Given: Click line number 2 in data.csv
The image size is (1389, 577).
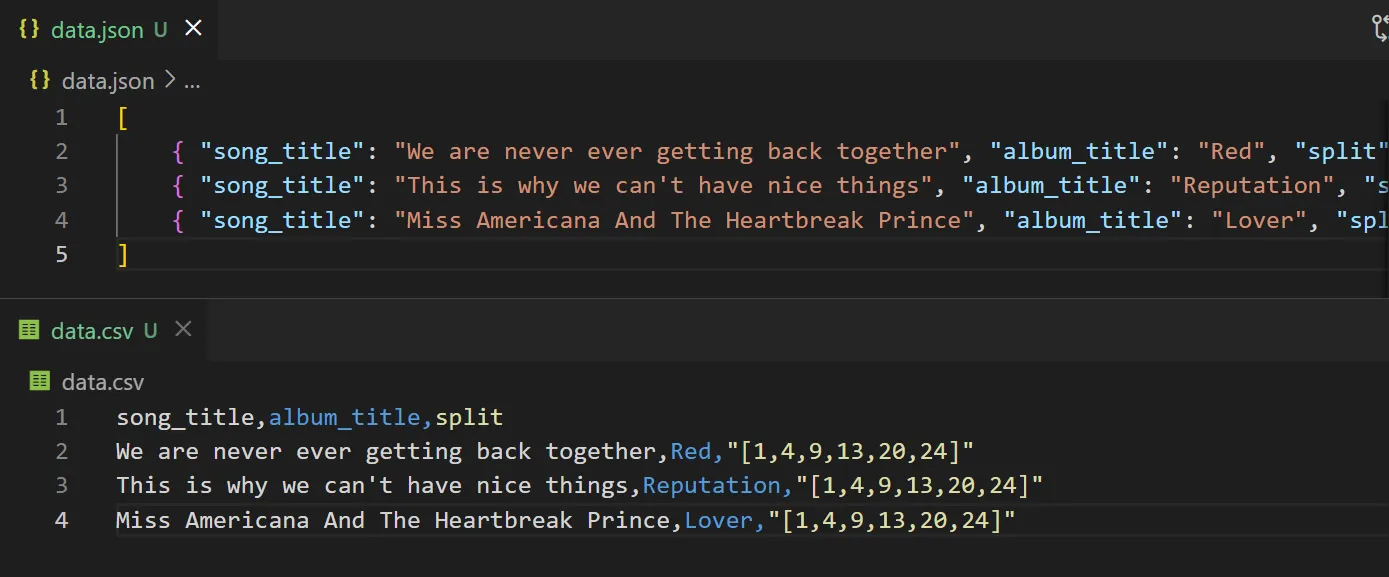Looking at the screenshot, I should tap(61, 451).
